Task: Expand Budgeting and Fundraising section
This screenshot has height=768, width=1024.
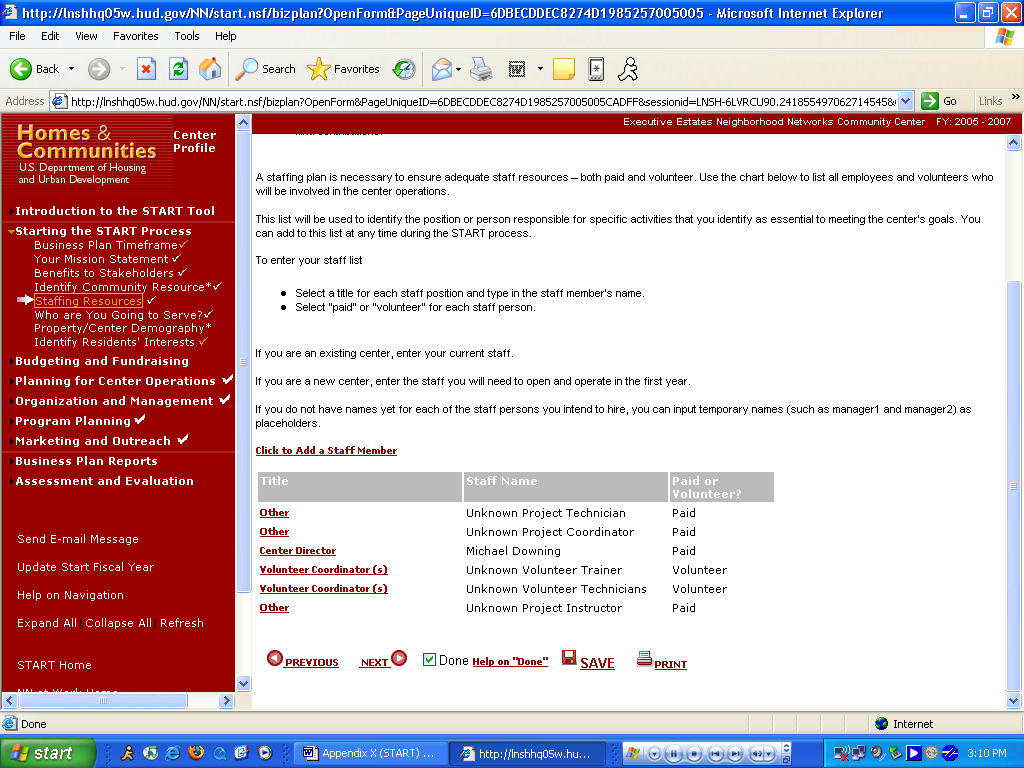Action: (x=101, y=361)
